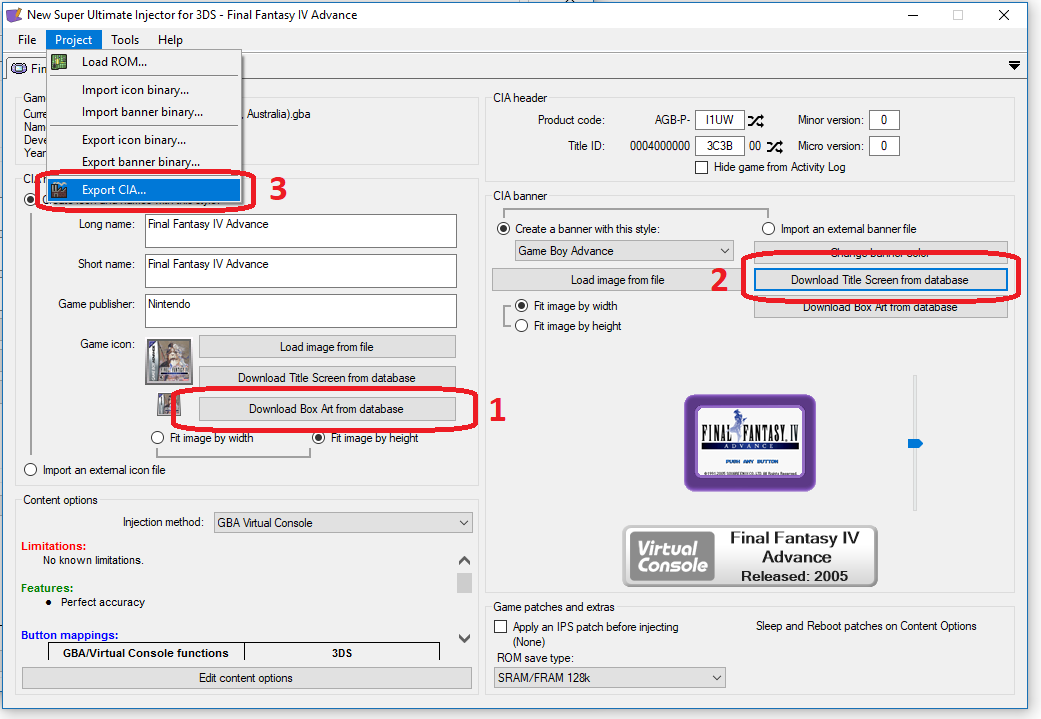Select Create a banner with this style

tap(504, 229)
